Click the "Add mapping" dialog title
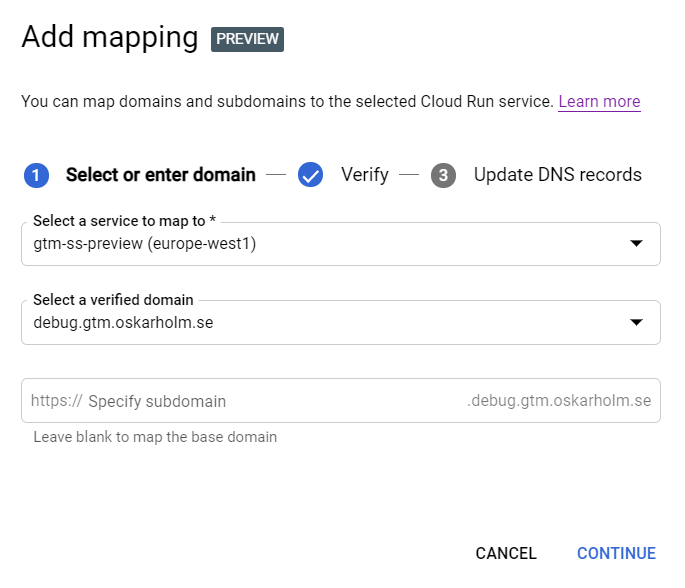Image resolution: width=685 pixels, height=588 pixels. [110, 37]
